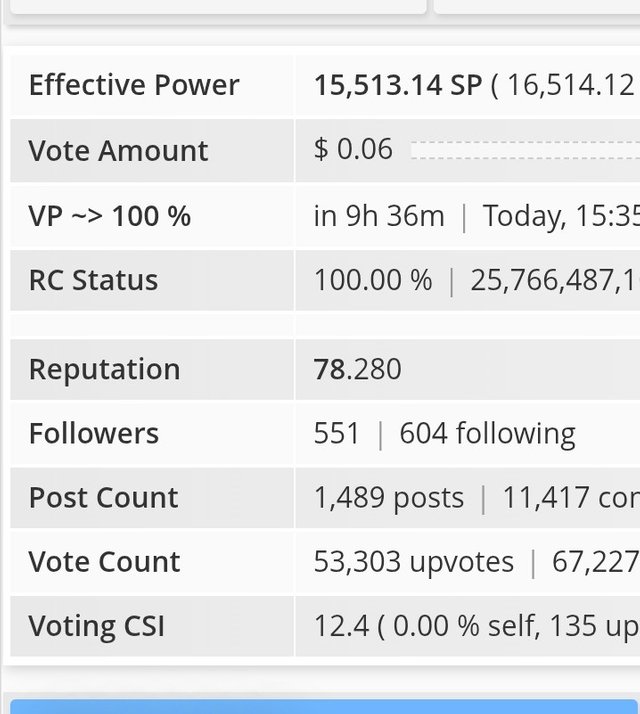Click the dashed vote amount bar
This screenshot has height=714, width=640.
pos(525,150)
